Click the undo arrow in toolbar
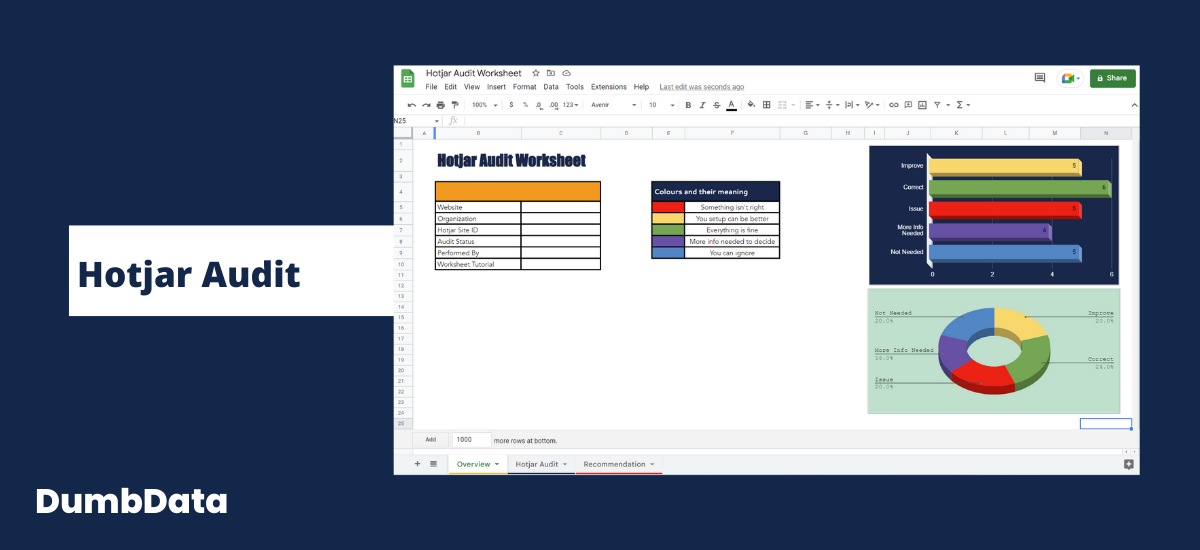 [411, 105]
